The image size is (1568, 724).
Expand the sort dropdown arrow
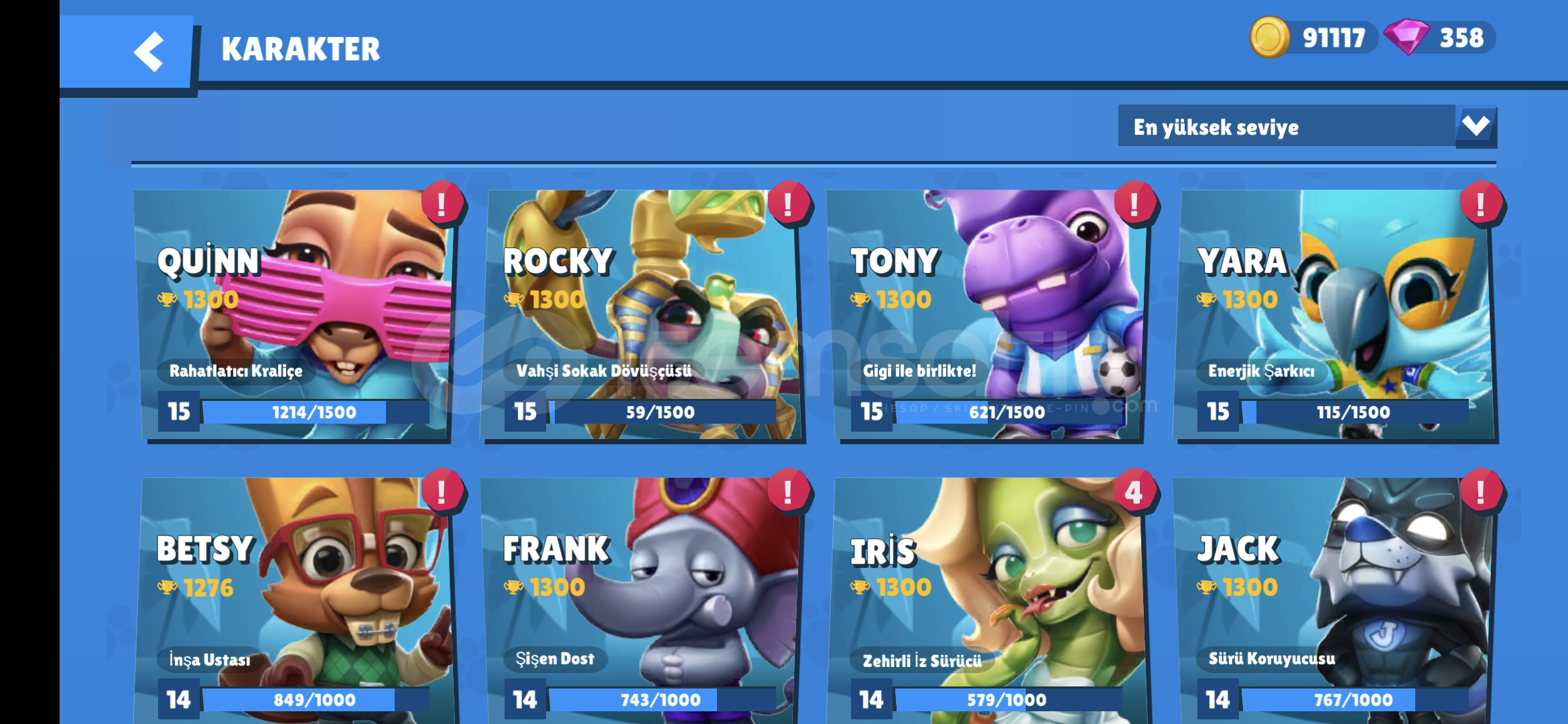tap(1476, 126)
